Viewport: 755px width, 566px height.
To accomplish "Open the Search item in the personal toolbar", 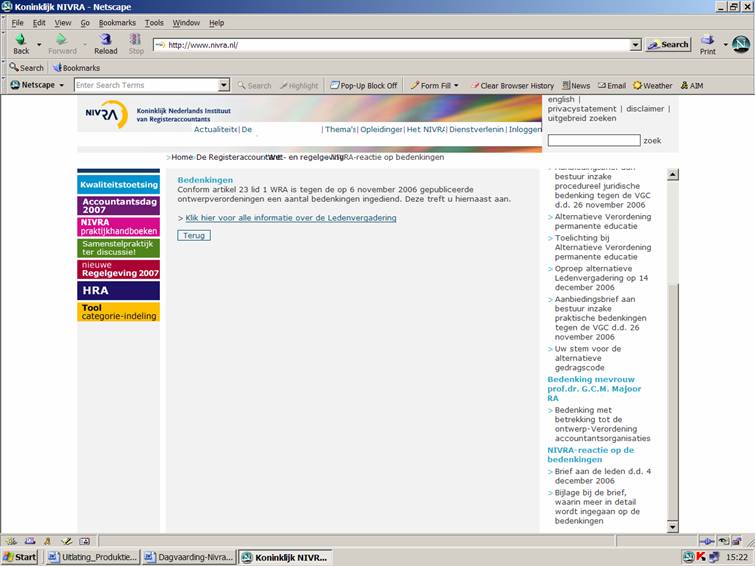I will 26,67.
